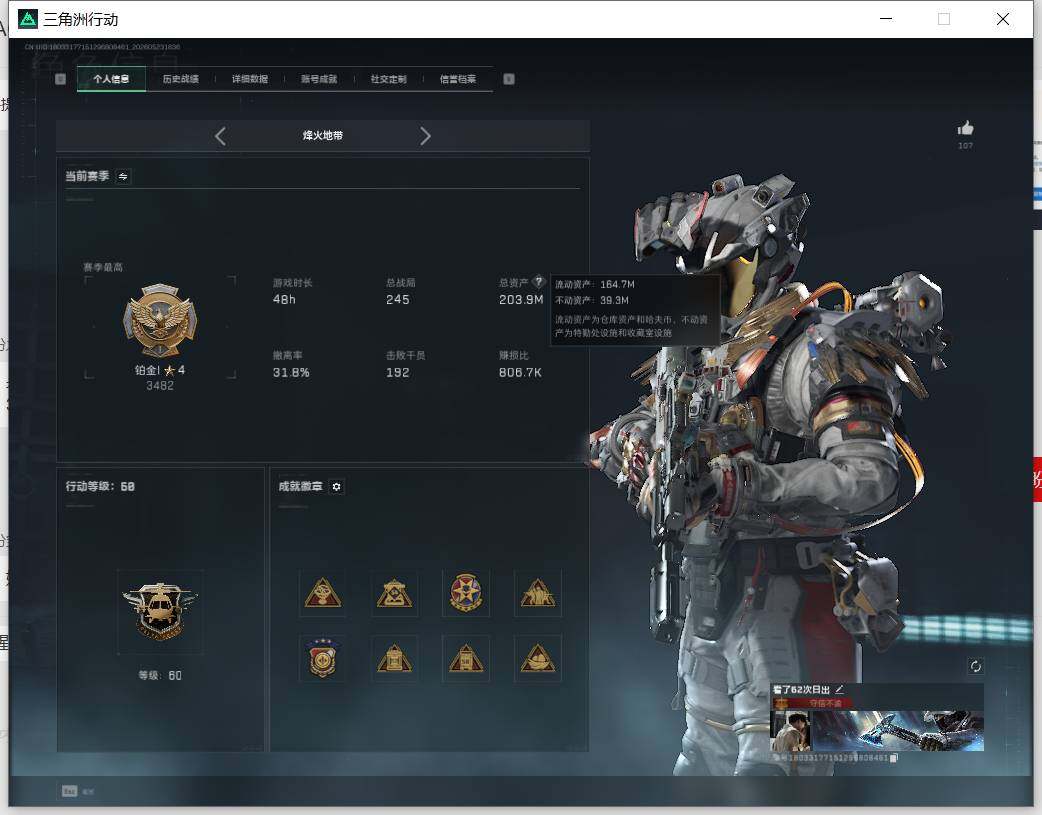
Task: Select the skull triangle achievement badge
Action: (323, 593)
